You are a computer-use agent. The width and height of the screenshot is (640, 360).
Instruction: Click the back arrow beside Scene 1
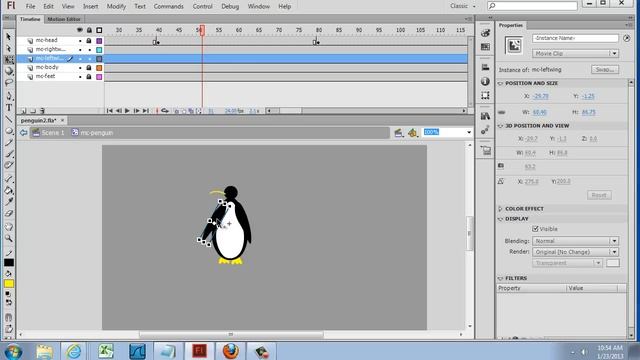[23, 133]
